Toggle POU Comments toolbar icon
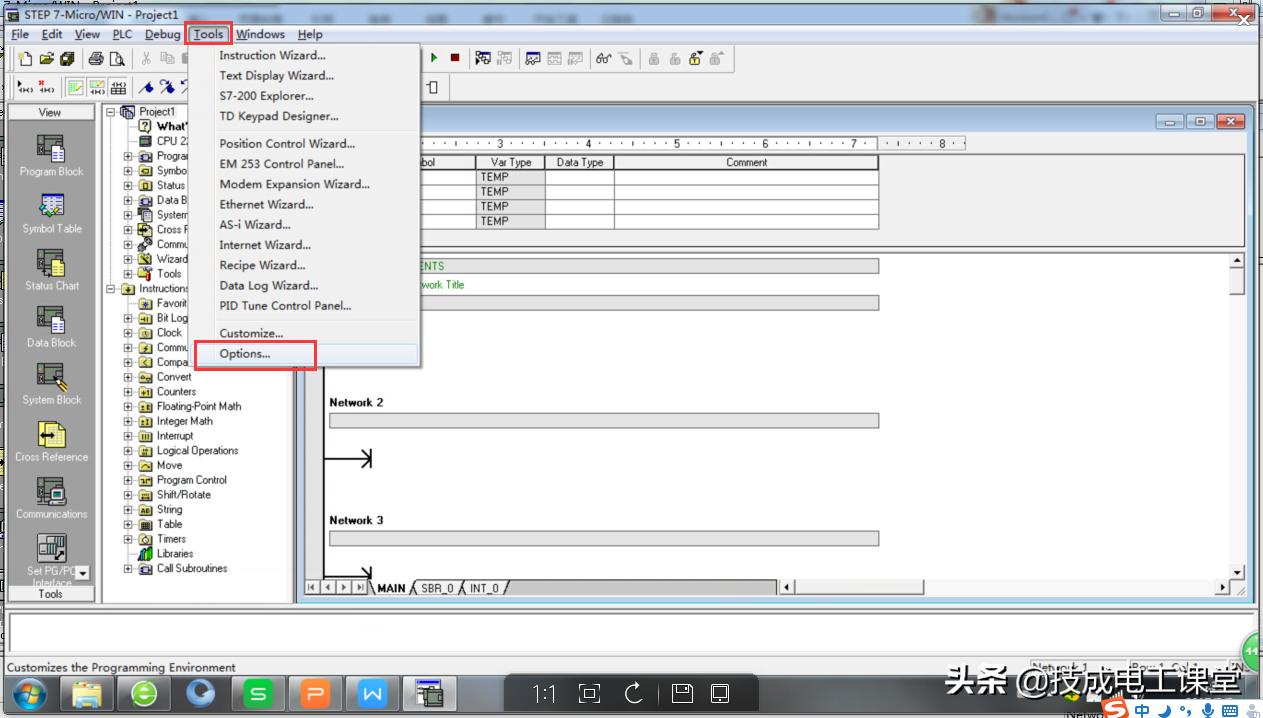This screenshot has width=1263, height=718. pyautogui.click(x=75, y=87)
